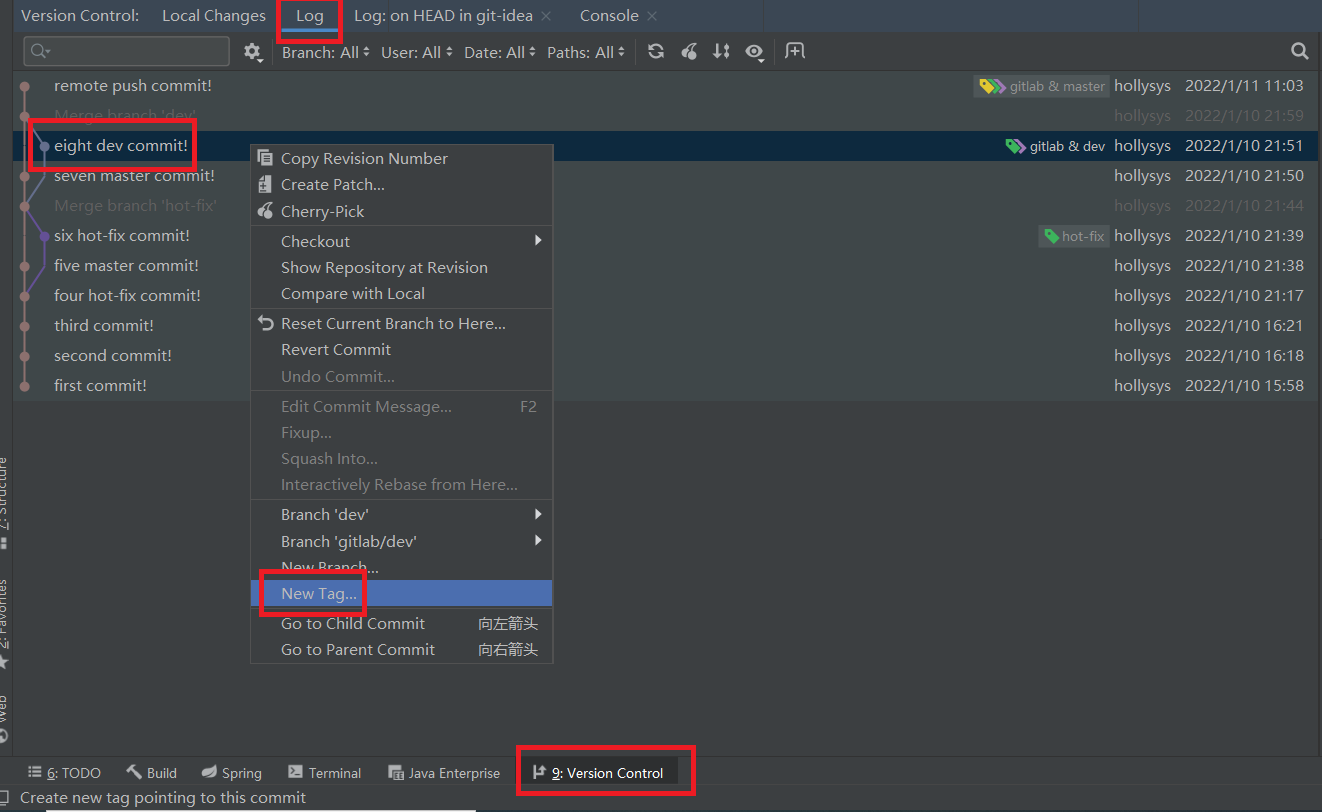Select Go to Child Commit
The width and height of the screenshot is (1322, 812).
point(401,623)
